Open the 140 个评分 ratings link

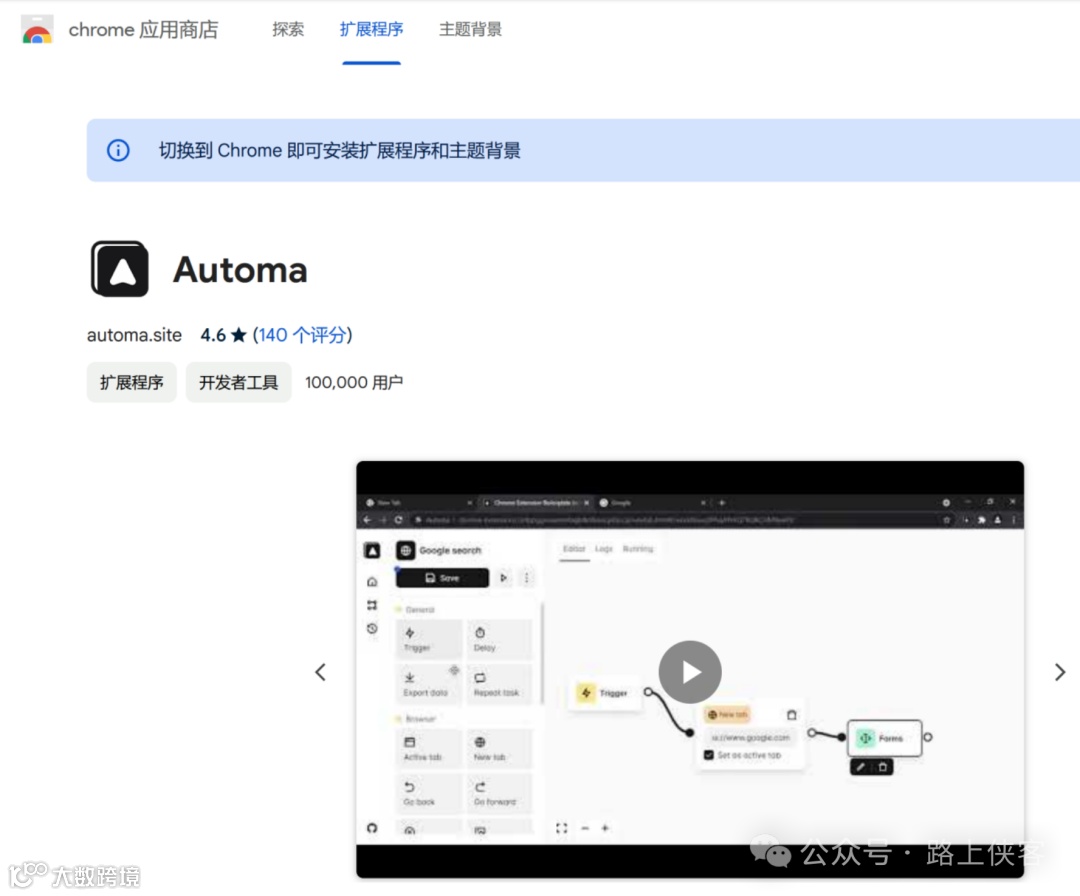click(302, 335)
